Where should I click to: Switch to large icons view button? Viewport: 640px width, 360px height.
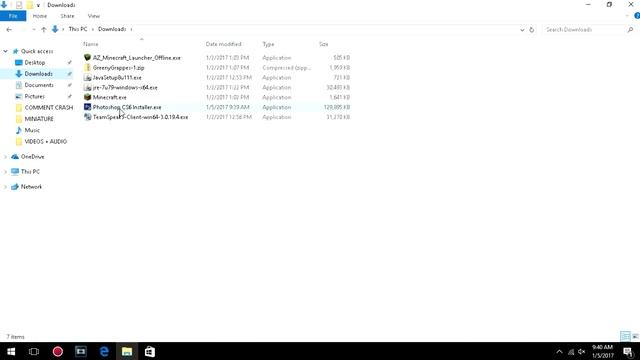coord(635,336)
